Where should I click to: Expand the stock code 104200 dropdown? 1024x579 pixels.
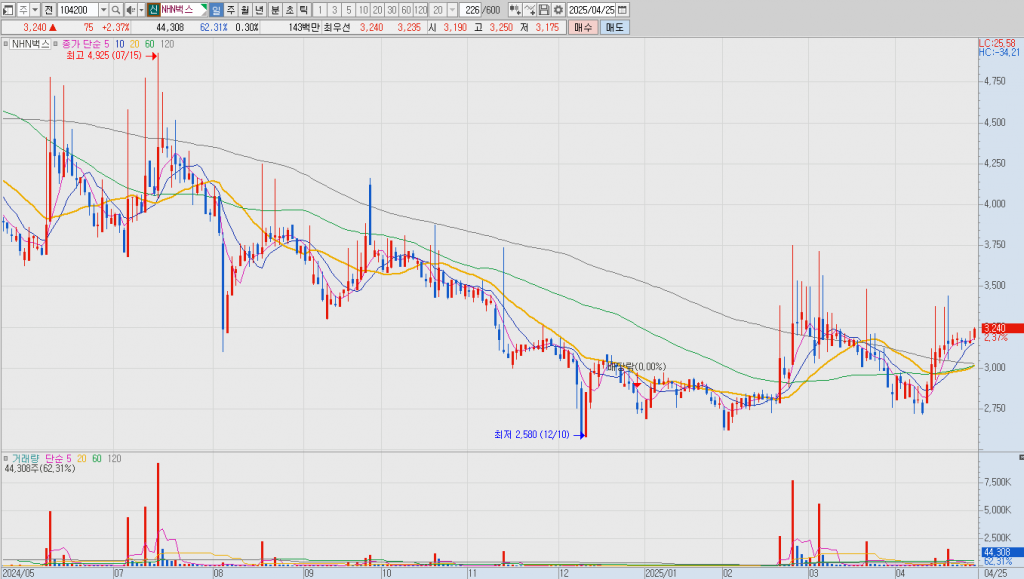(x=103, y=10)
